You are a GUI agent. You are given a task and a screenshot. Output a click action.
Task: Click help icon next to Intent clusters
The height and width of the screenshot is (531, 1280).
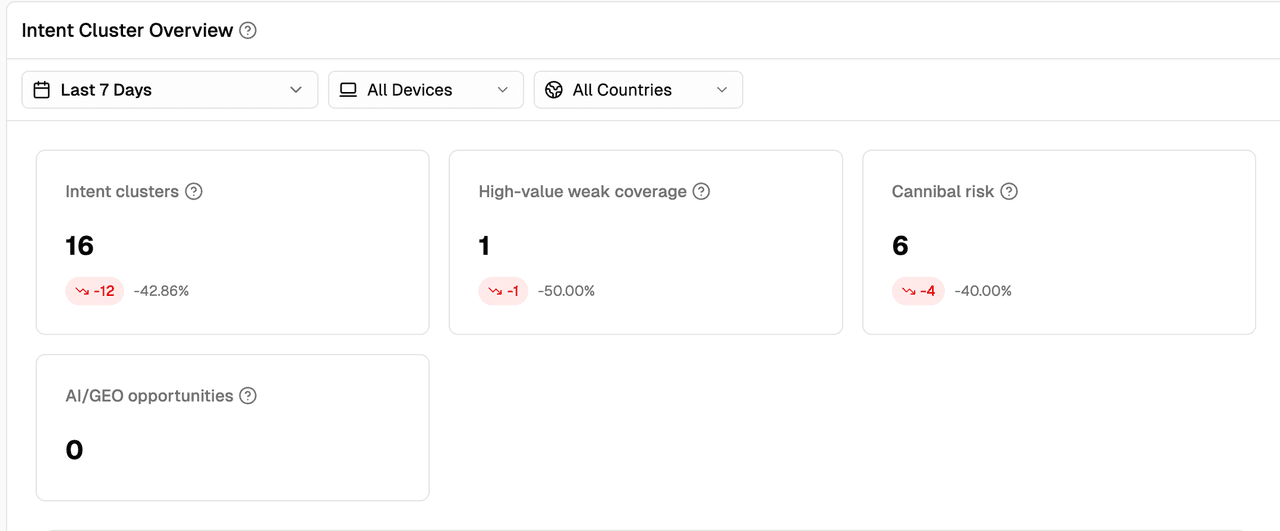(x=194, y=191)
